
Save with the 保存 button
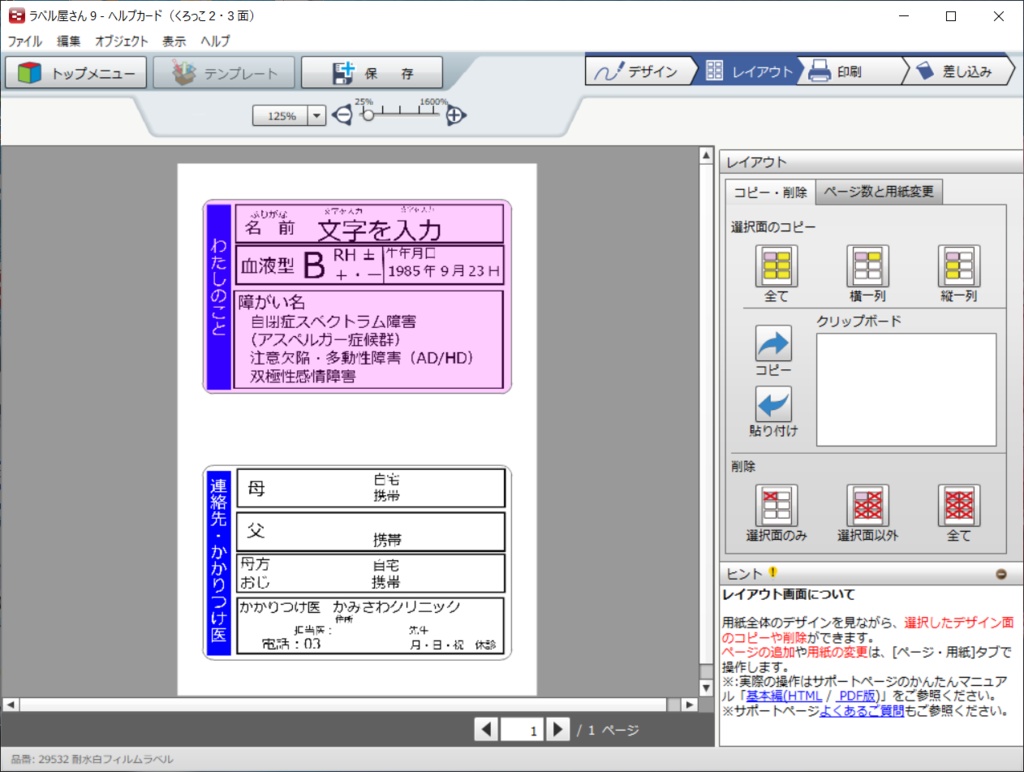[372, 72]
